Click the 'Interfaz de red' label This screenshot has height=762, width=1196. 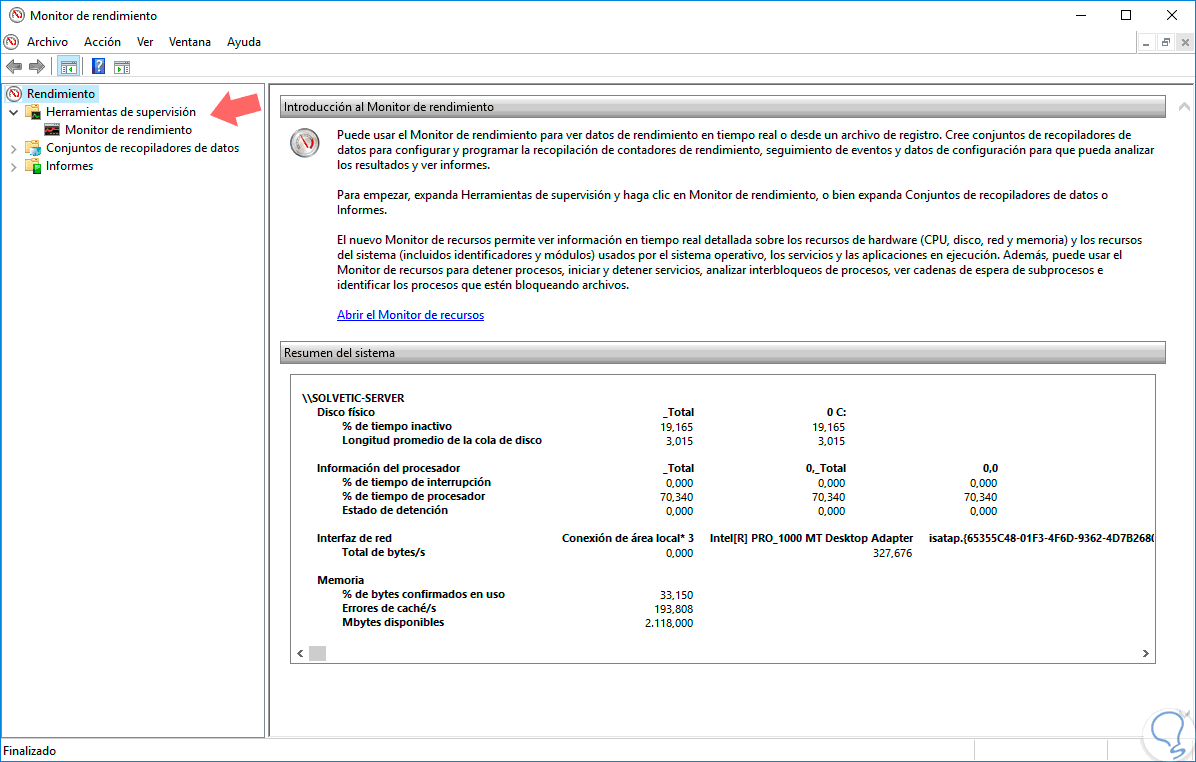354,539
